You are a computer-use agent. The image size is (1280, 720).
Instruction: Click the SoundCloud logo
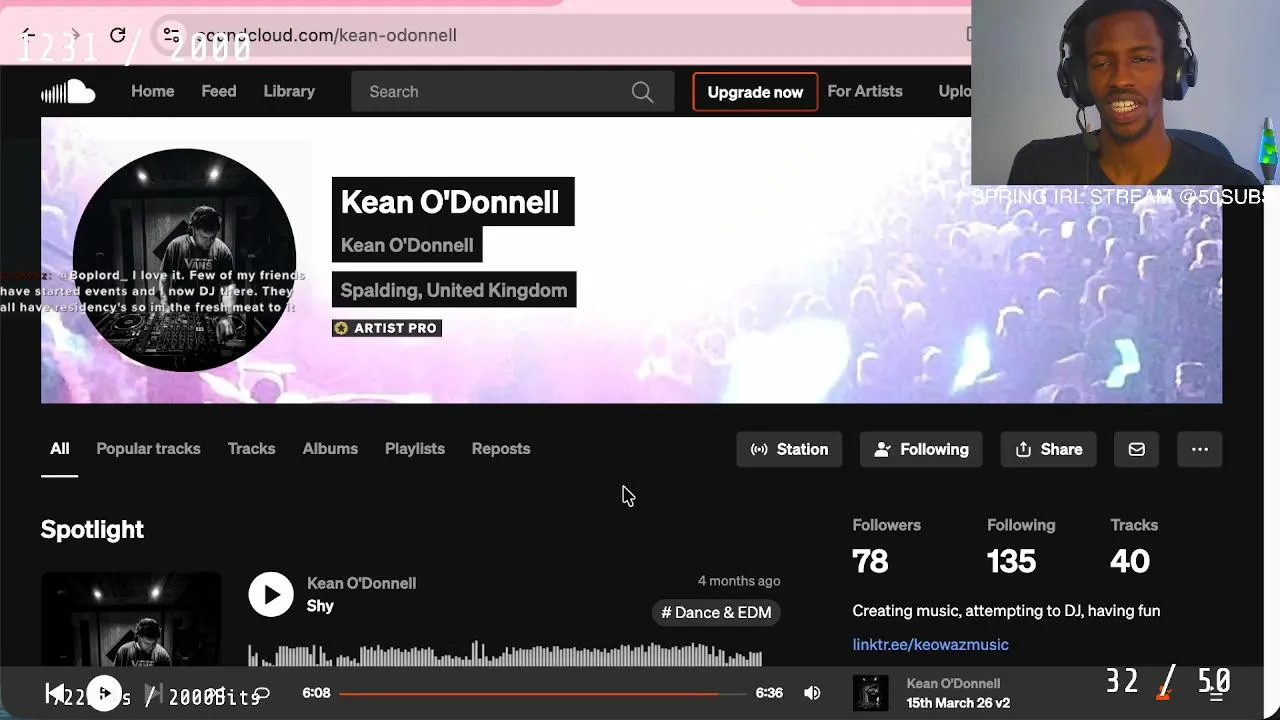[68, 92]
